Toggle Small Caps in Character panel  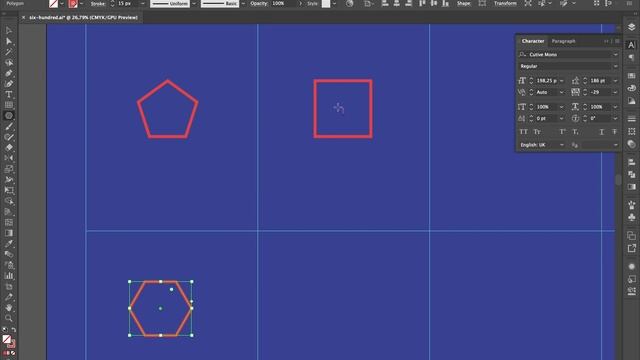537,132
